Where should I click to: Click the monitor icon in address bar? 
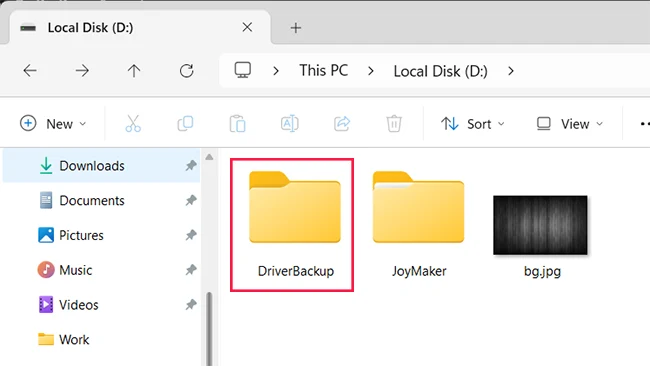click(243, 70)
